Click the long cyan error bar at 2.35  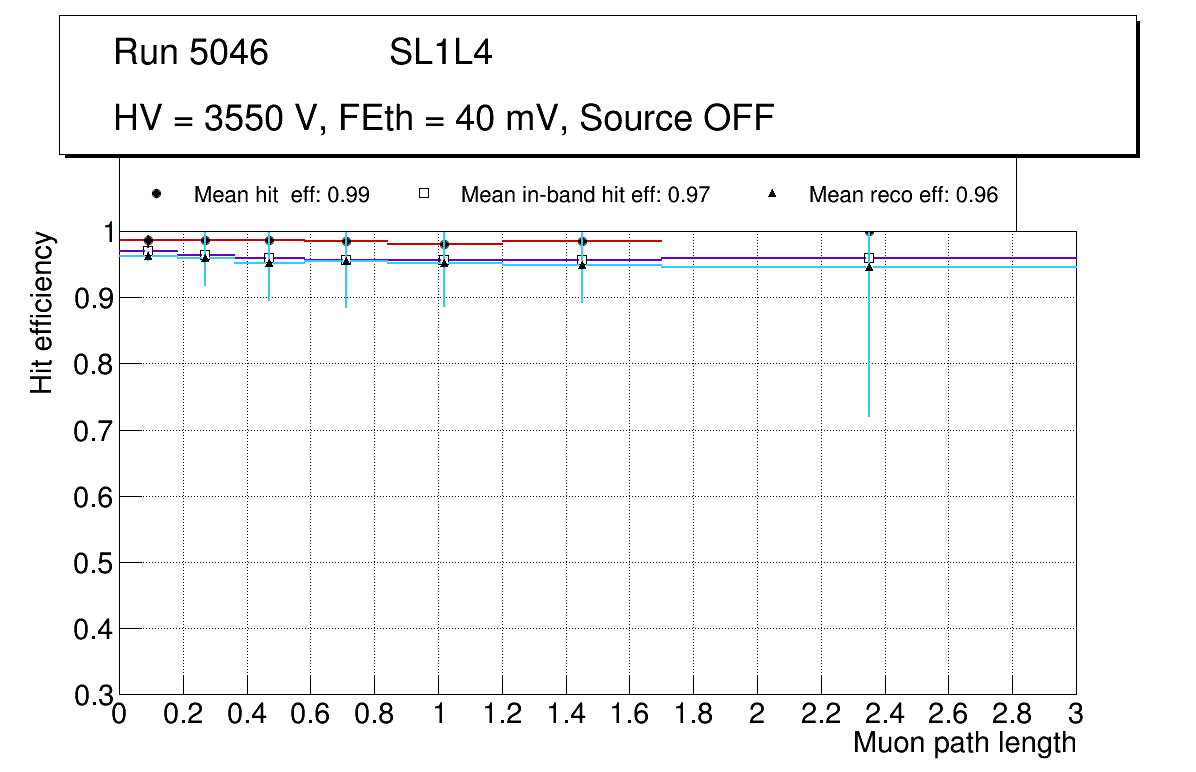(869, 350)
